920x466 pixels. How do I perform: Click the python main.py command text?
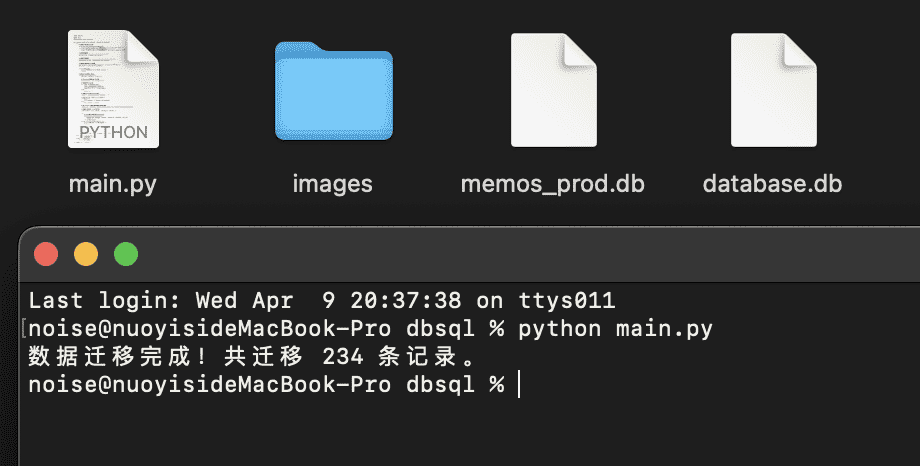click(615, 329)
